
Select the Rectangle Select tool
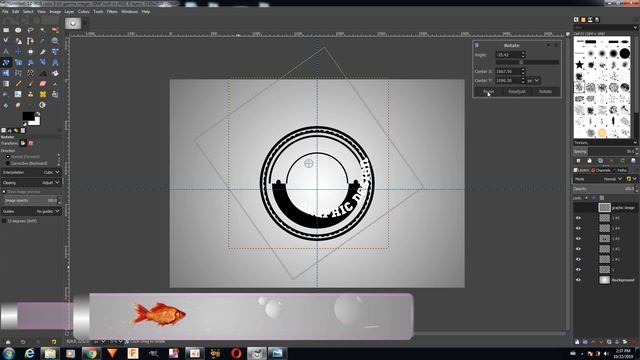pos(6,30)
